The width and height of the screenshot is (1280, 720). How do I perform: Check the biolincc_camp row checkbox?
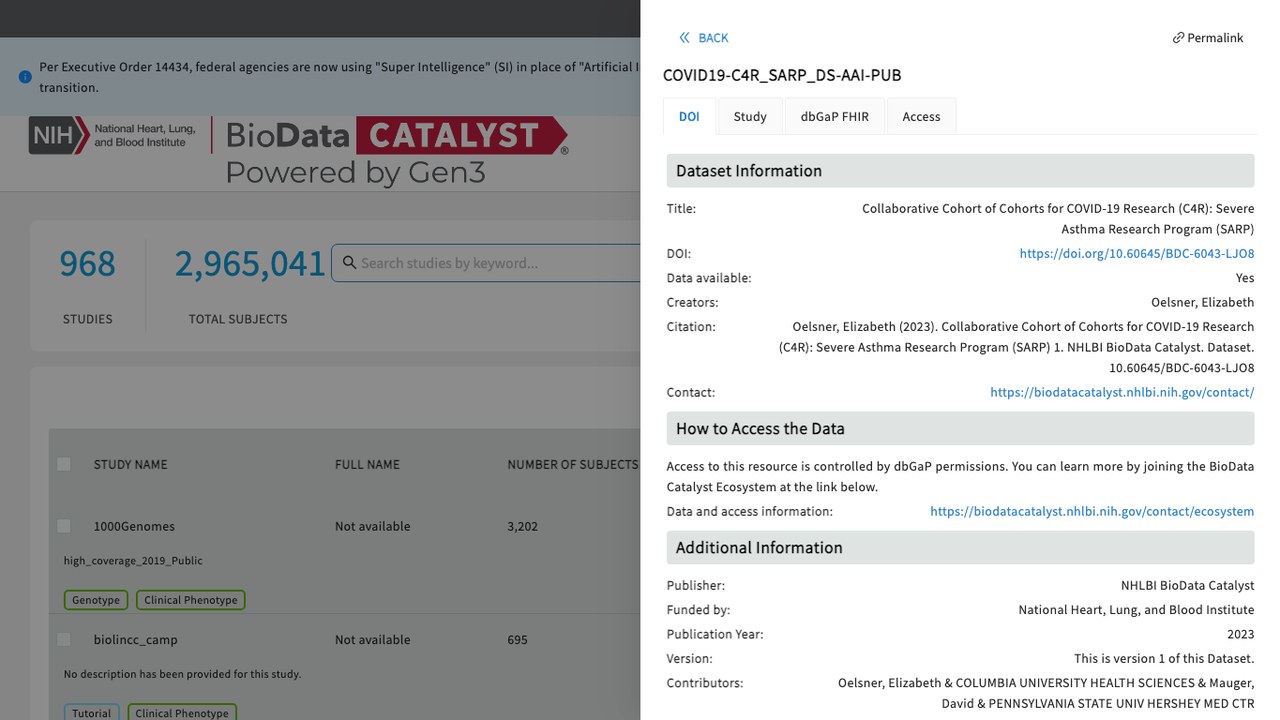click(64, 639)
